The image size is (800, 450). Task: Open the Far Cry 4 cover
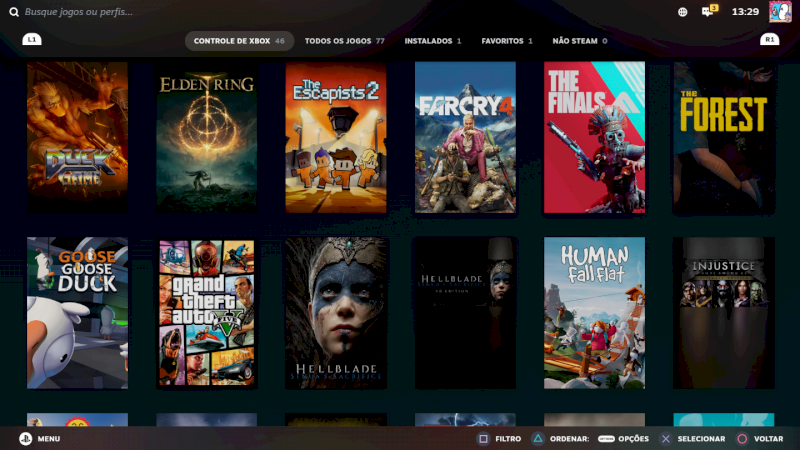tap(465, 137)
